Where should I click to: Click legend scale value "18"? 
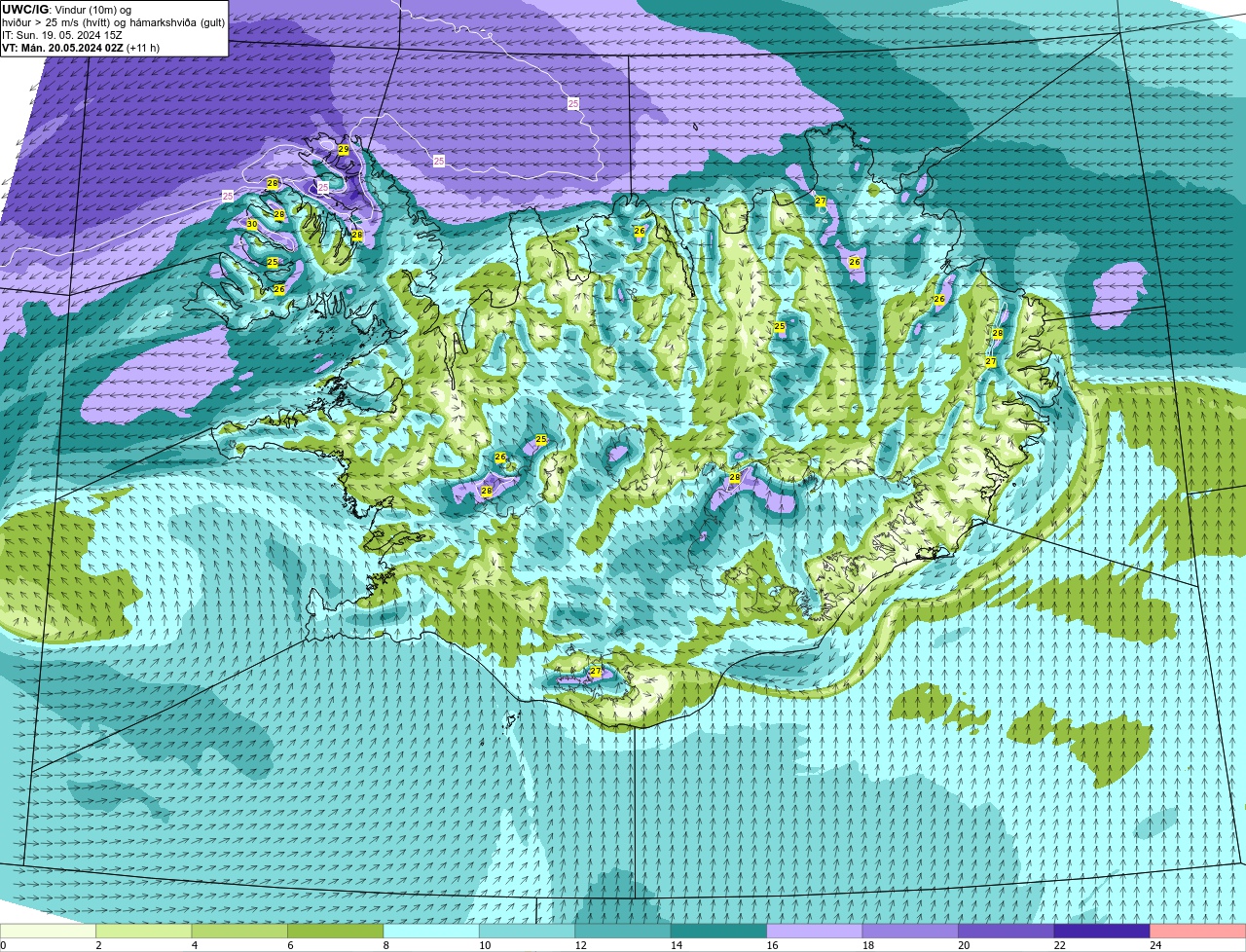(867, 945)
